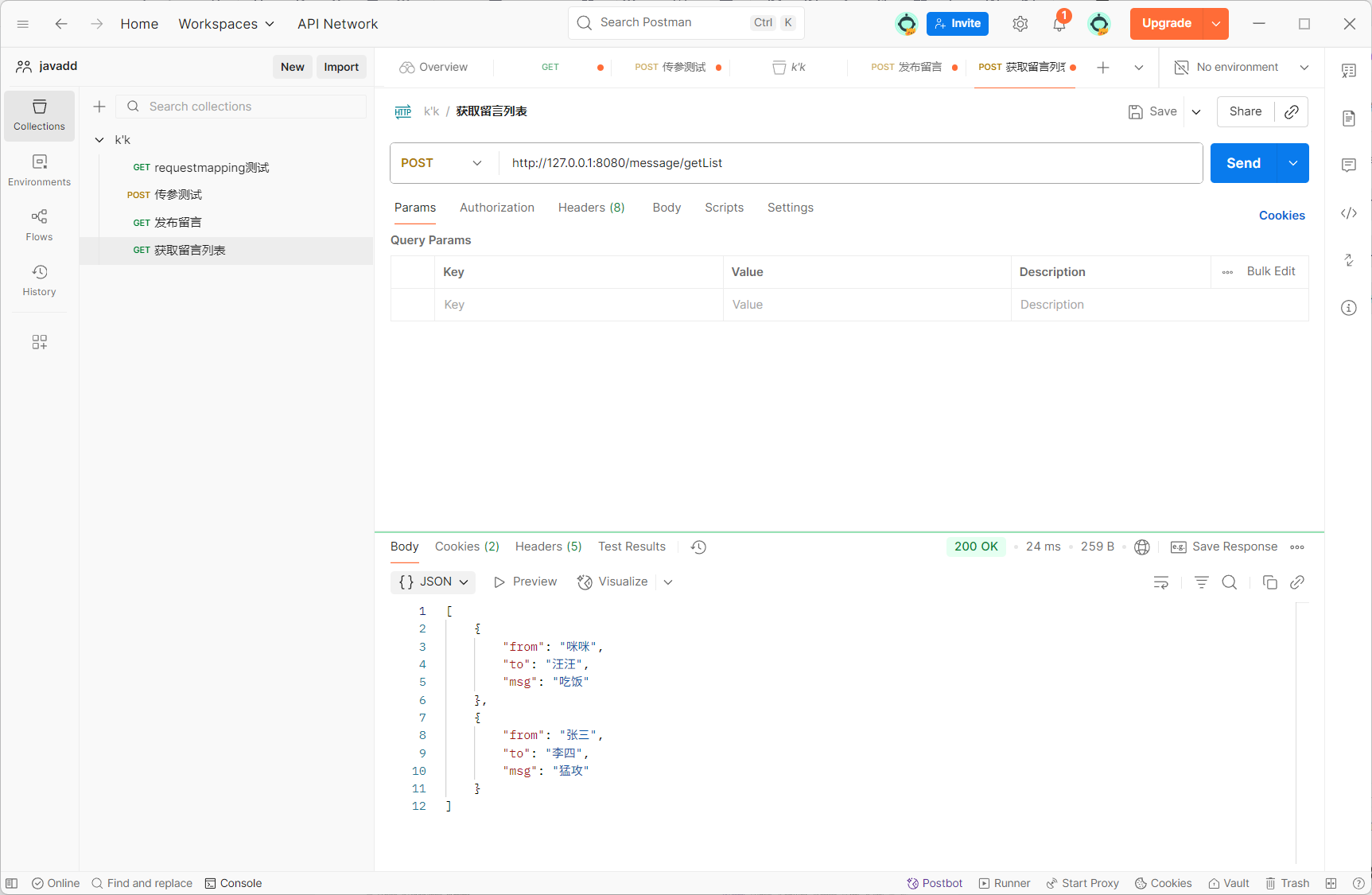Click Bulk Edit
Image resolution: width=1372 pixels, height=895 pixels.
click(1271, 271)
